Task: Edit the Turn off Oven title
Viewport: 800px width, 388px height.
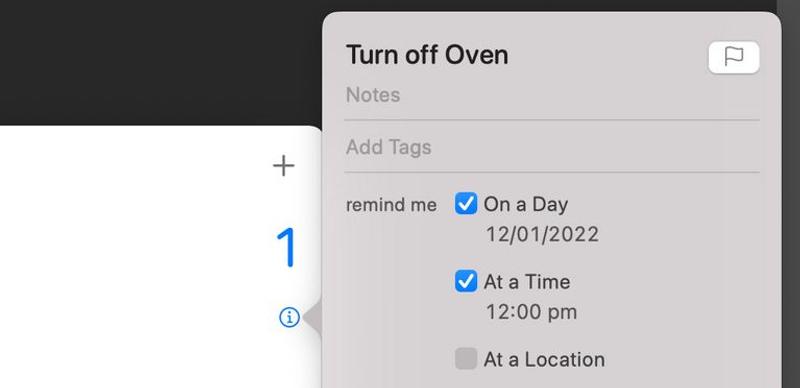Action: coord(427,55)
